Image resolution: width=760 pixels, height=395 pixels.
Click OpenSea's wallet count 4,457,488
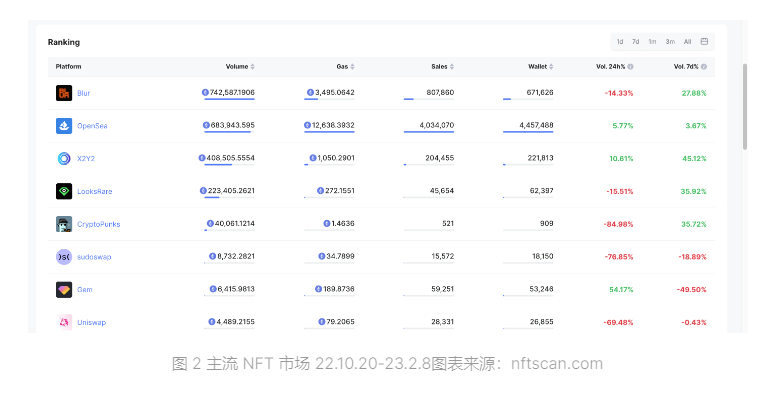pyautogui.click(x=536, y=125)
